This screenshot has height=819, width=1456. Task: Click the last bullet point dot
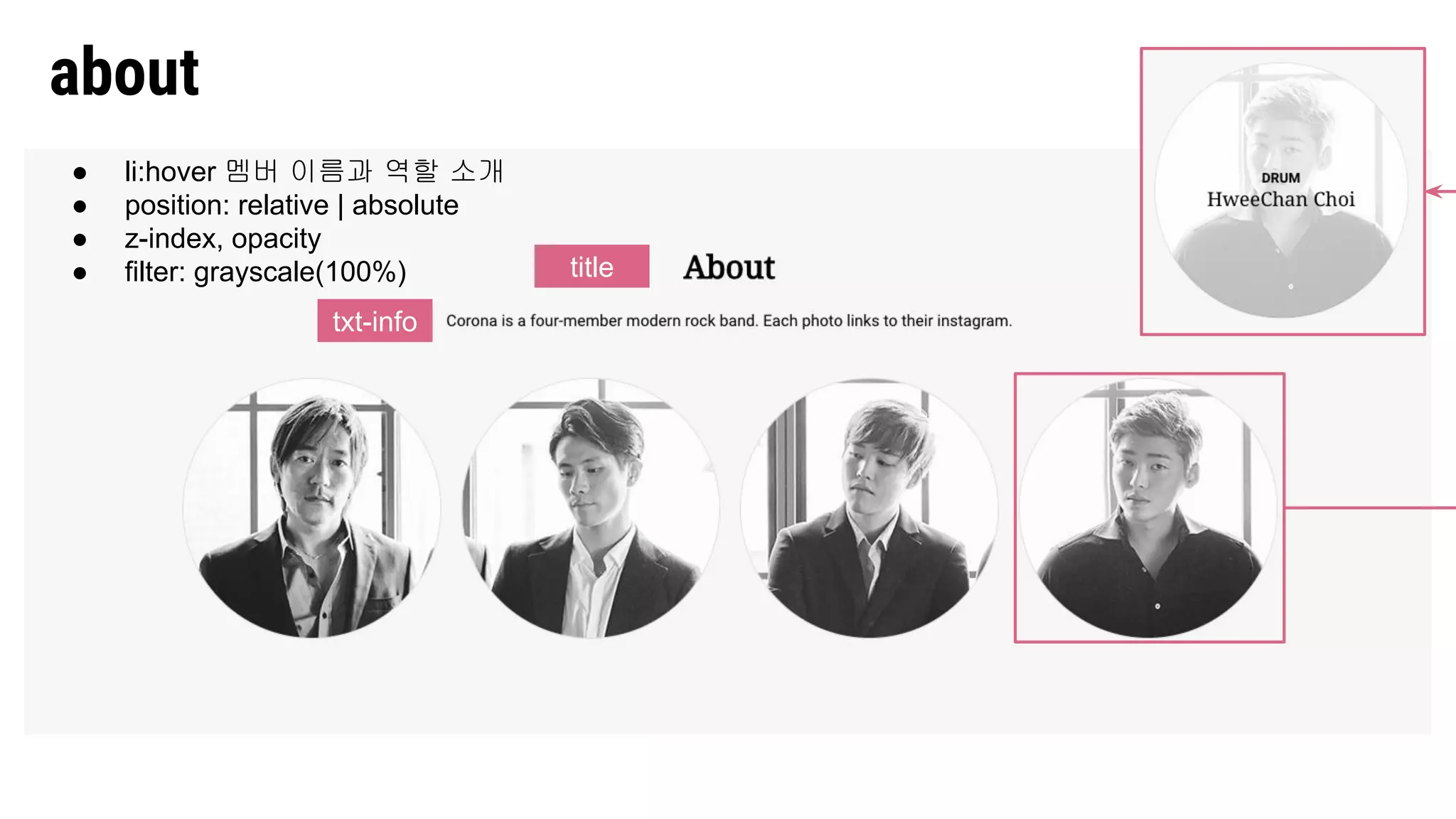[x=80, y=273]
